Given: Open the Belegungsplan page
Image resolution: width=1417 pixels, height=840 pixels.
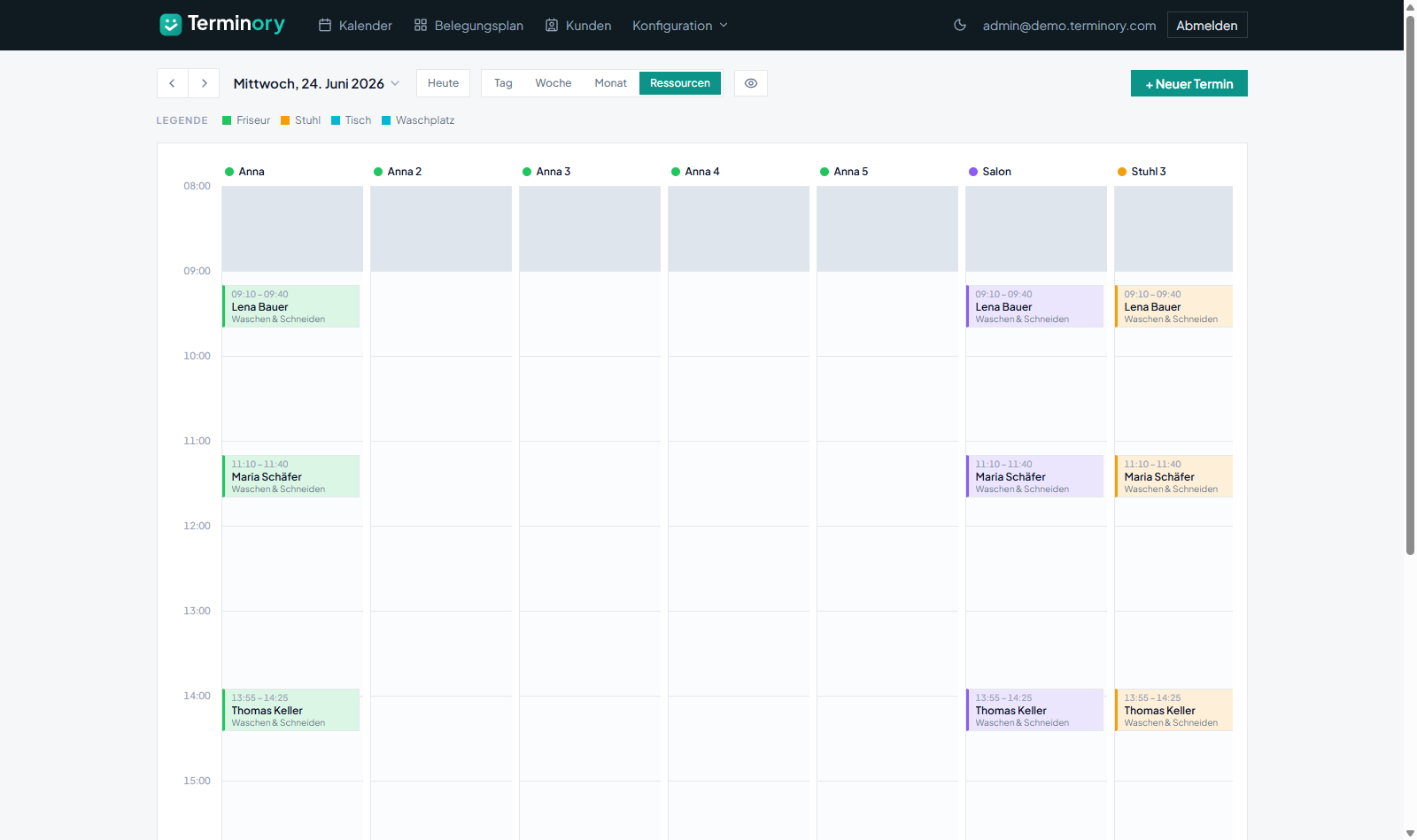Looking at the screenshot, I should (468, 26).
